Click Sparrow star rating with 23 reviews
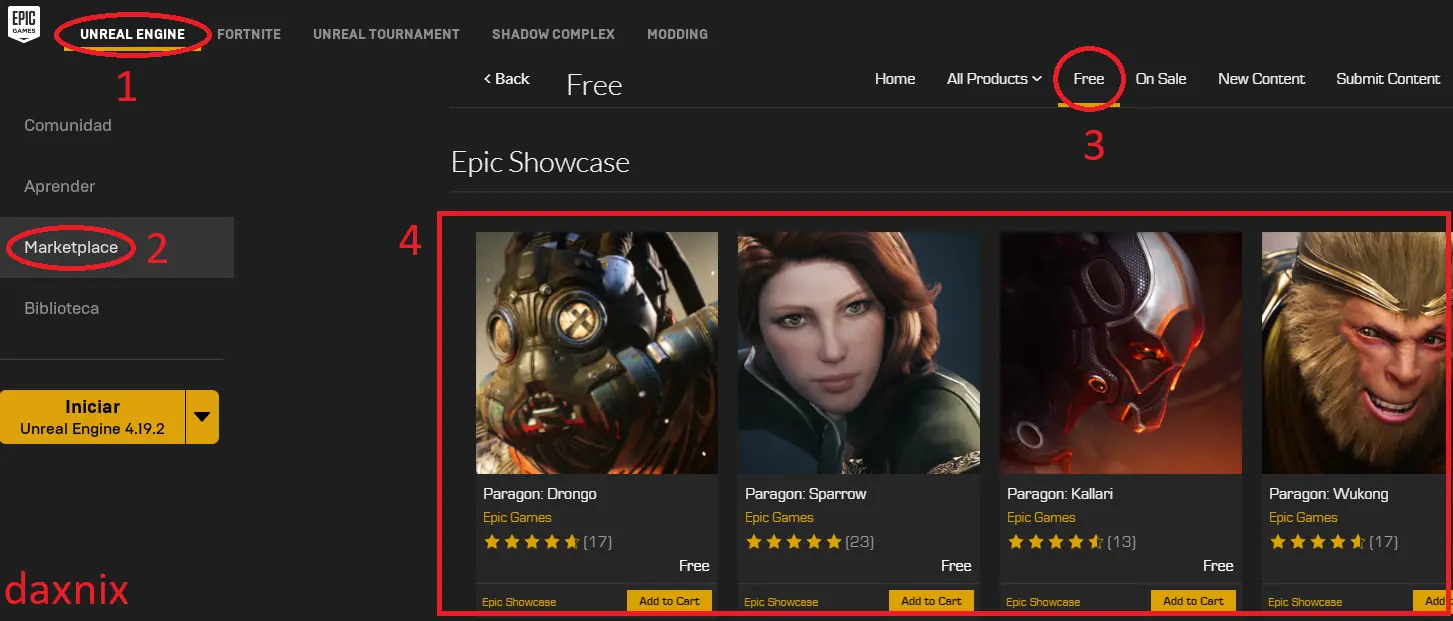Screen dimensions: 1453x621 [x=810, y=542]
